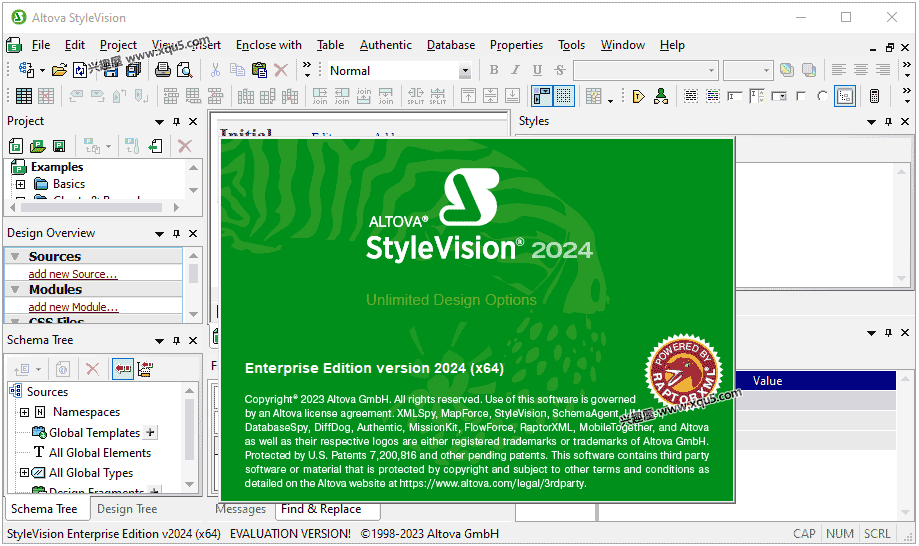Open Print Preview magnifier icon
The height and width of the screenshot is (546, 919).
coord(185,70)
